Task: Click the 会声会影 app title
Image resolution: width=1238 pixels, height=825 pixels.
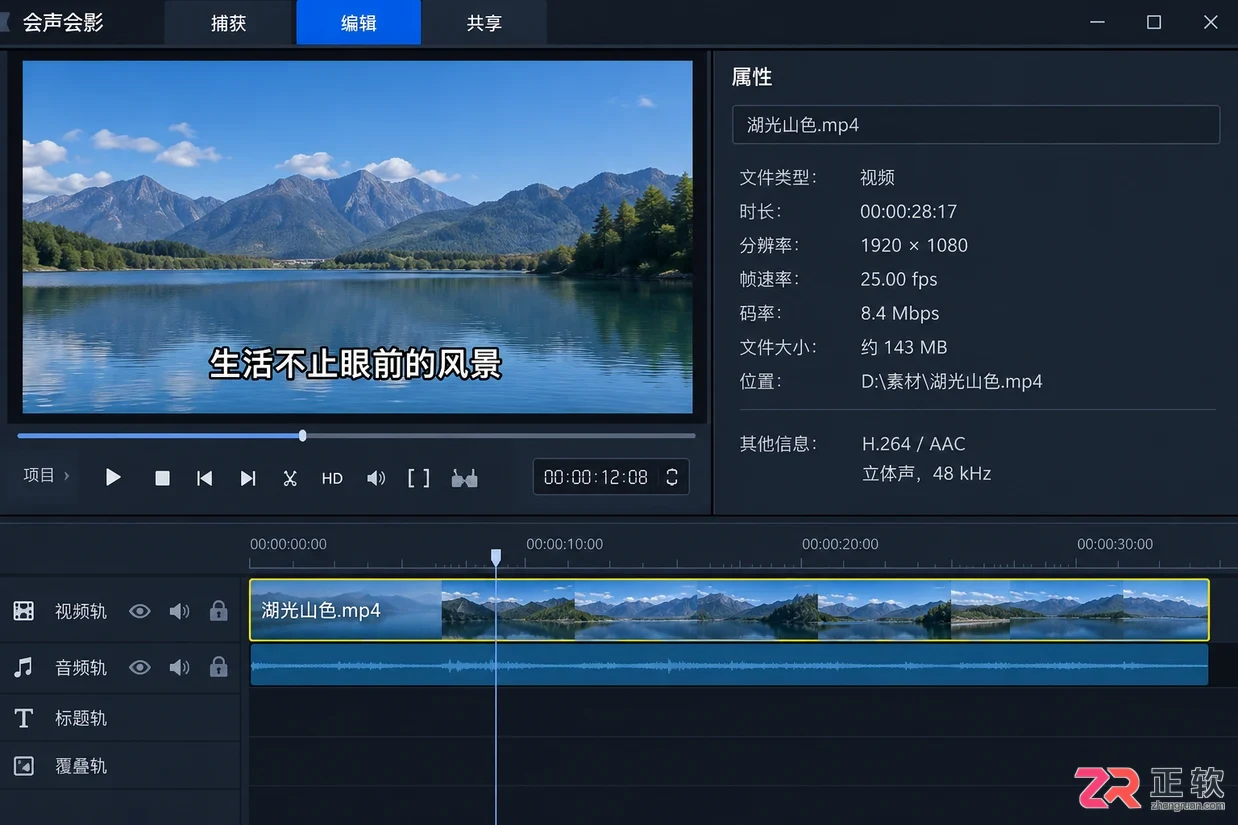Action: pyautogui.click(x=63, y=22)
